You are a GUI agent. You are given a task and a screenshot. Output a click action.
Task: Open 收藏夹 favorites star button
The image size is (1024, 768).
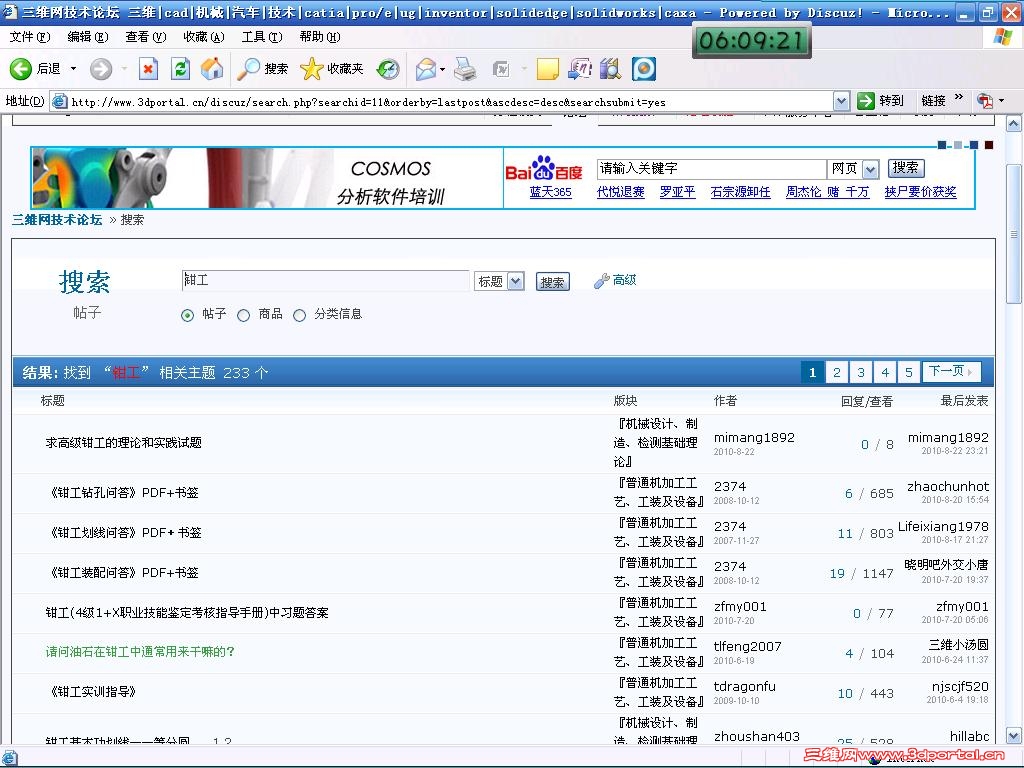click(x=332, y=69)
